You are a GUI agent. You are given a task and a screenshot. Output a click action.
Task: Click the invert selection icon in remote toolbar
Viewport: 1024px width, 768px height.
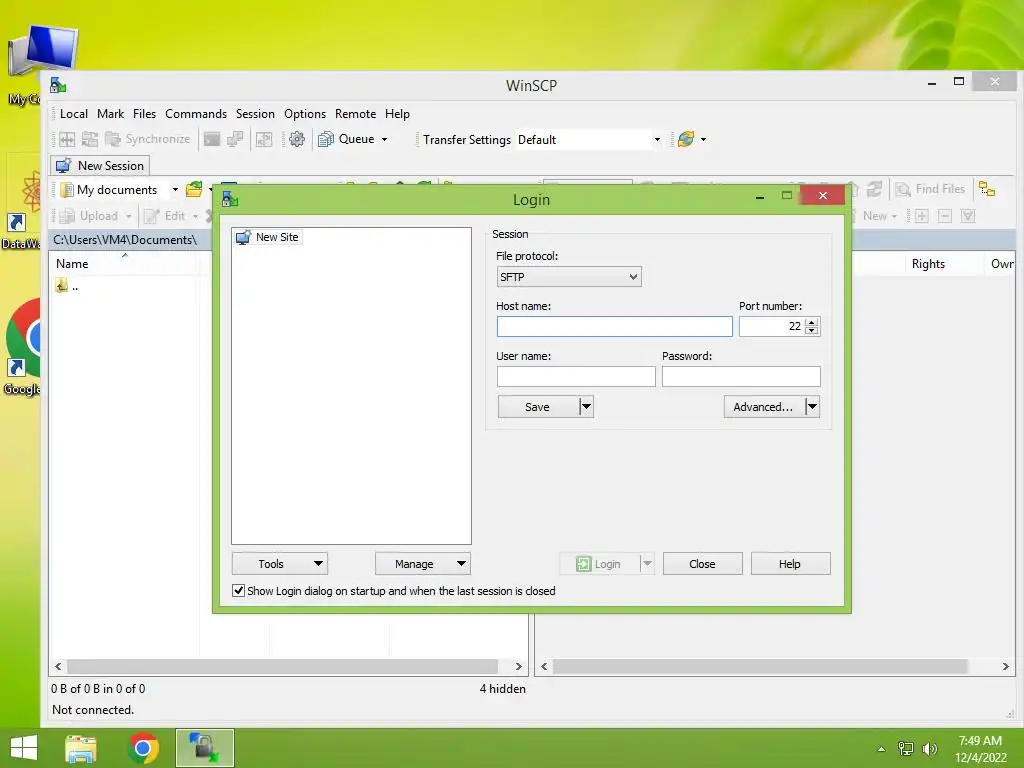pos(968,216)
